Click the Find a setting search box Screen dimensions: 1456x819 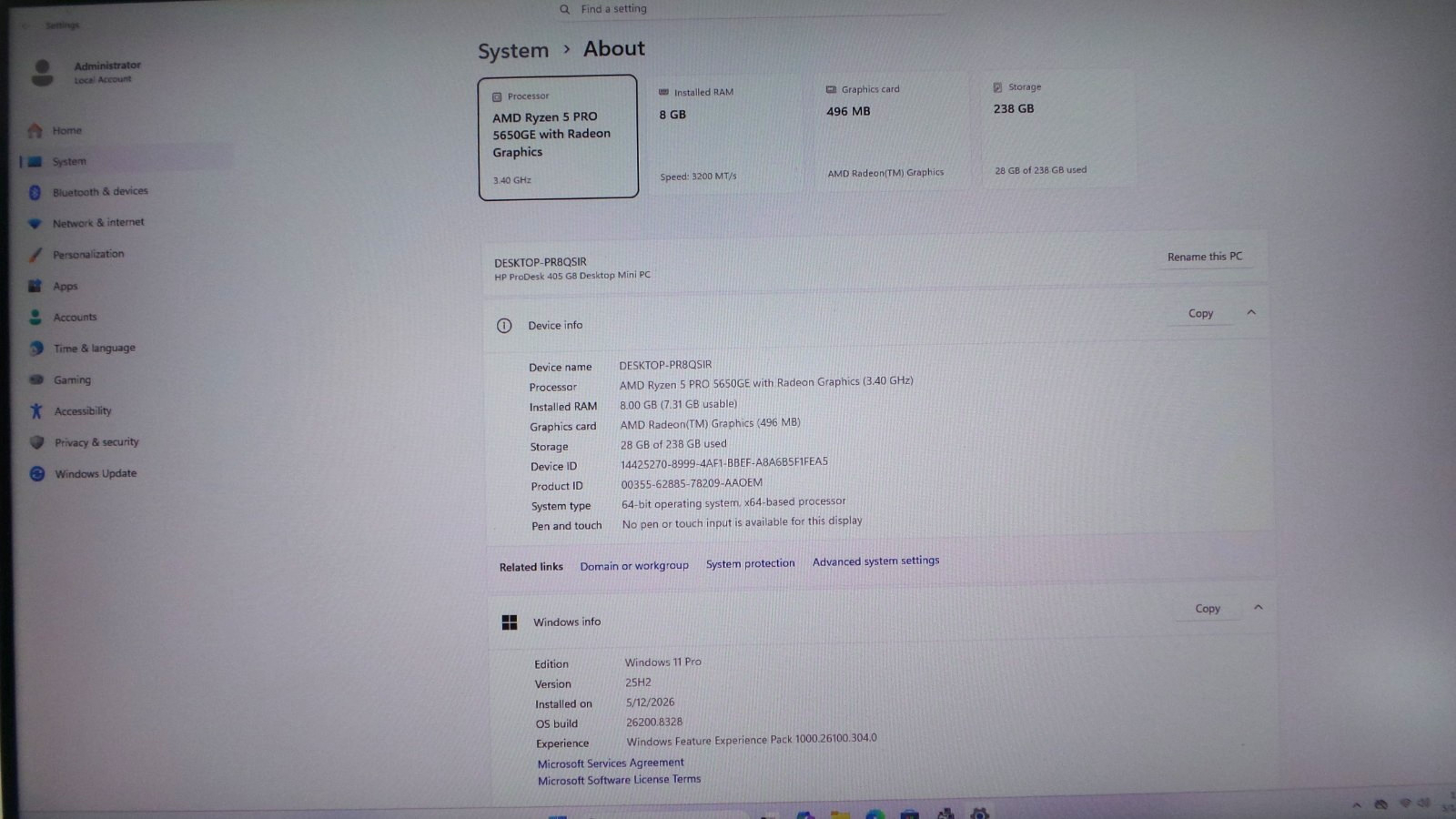point(751,9)
